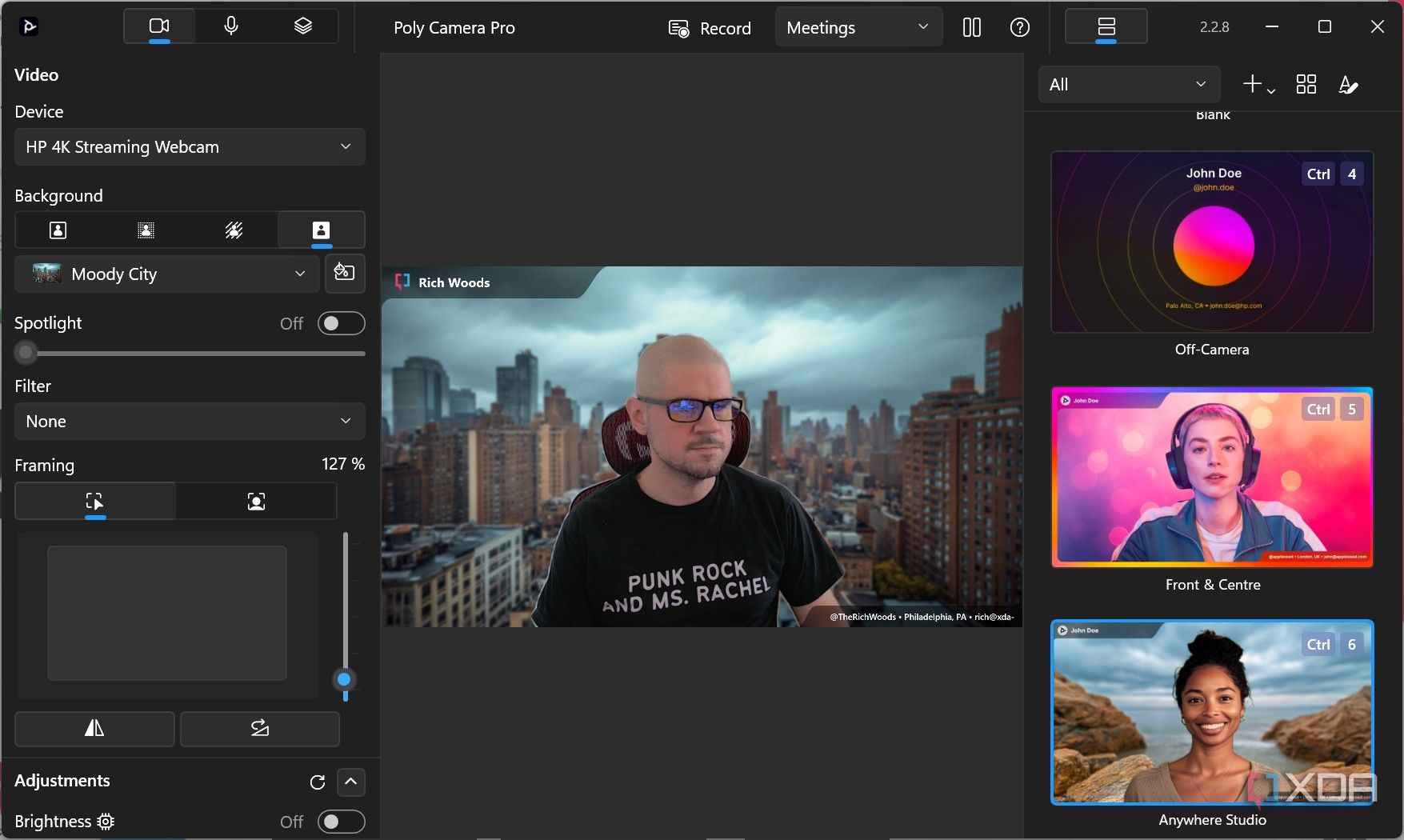The width and height of the screenshot is (1404, 840).
Task: Click the add new scene plus button
Action: [1258, 84]
